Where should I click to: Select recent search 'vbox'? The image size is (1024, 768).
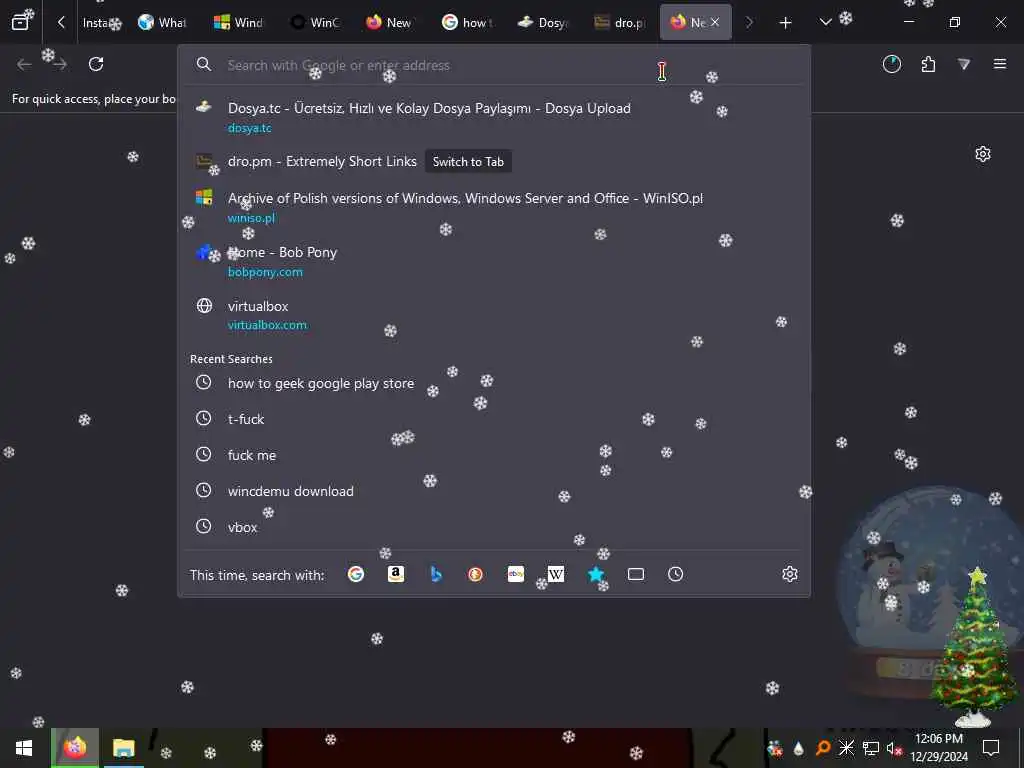(494, 526)
